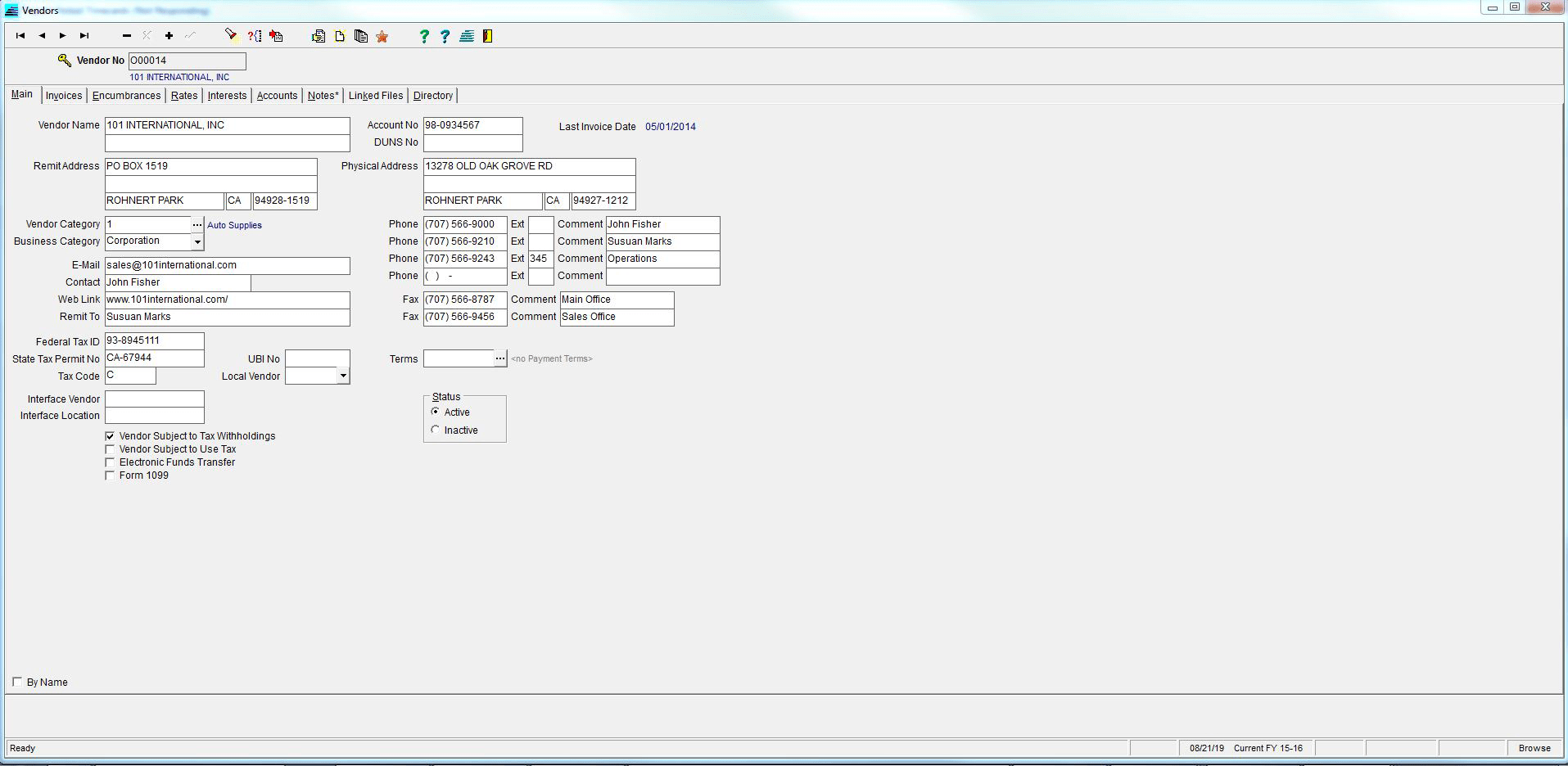Switch to the Rates tab
Screen dimensions: 1568x766
(x=184, y=96)
